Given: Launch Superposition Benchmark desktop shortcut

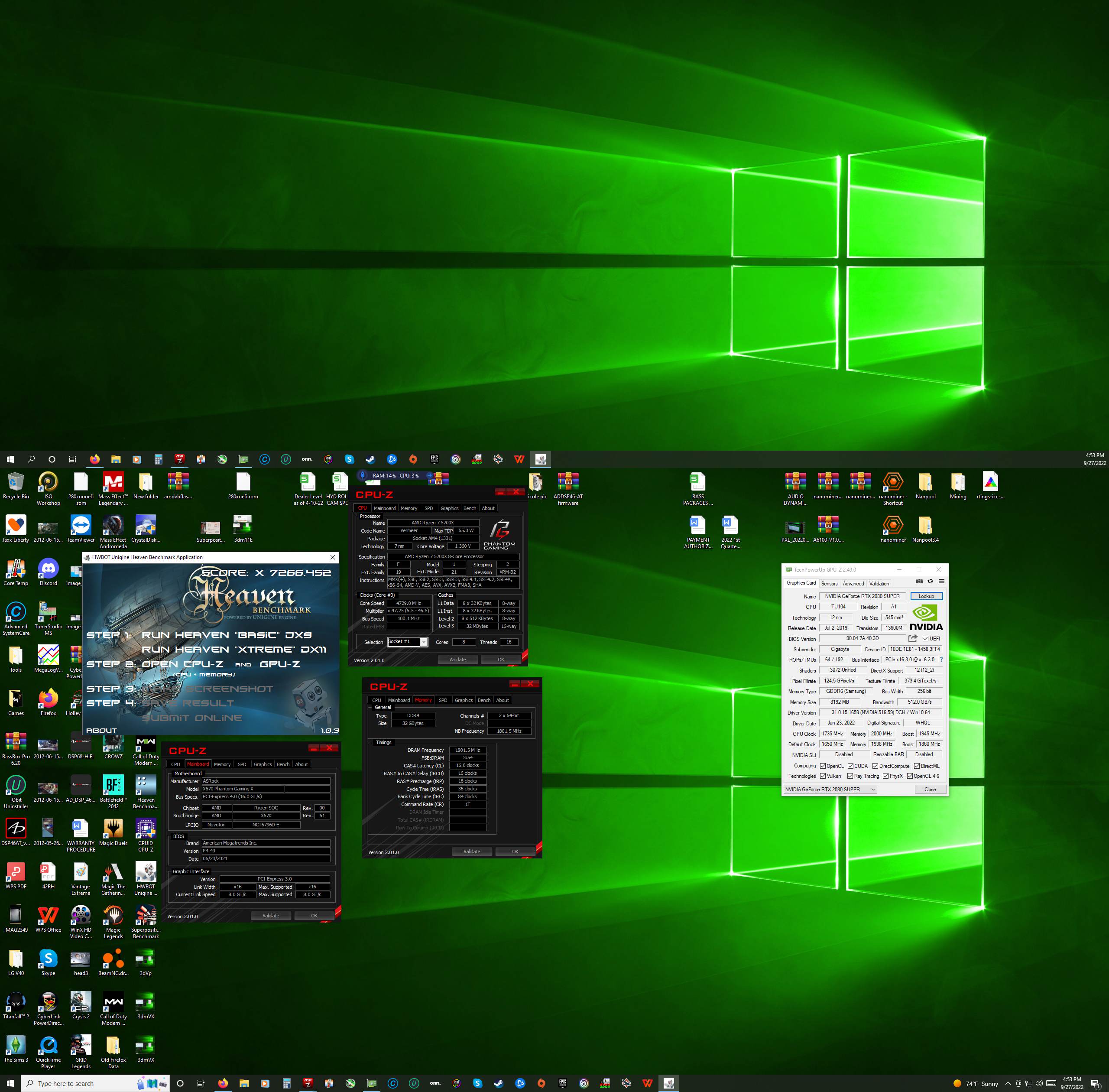Looking at the screenshot, I should (x=146, y=922).
